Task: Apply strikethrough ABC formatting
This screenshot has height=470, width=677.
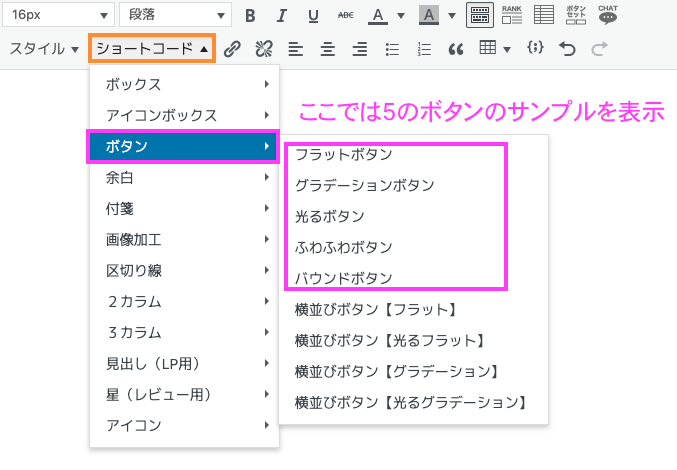Action: point(345,16)
